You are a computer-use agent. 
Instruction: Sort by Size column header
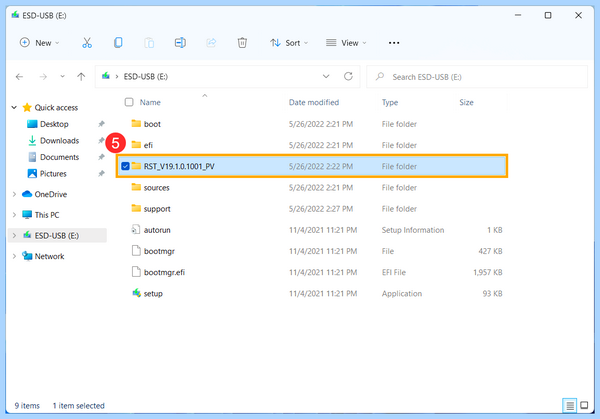466,102
